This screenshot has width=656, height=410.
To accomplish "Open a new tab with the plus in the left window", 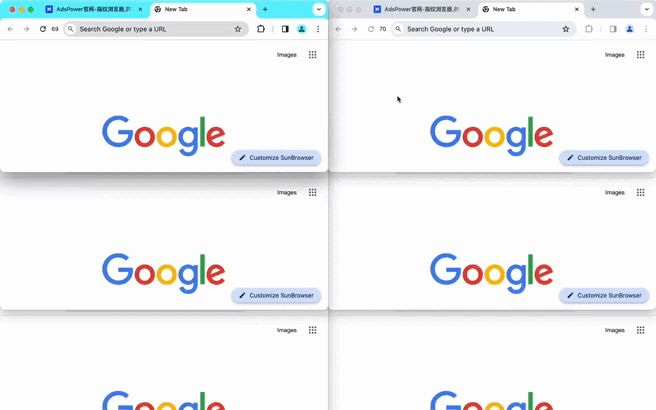I will 265,9.
